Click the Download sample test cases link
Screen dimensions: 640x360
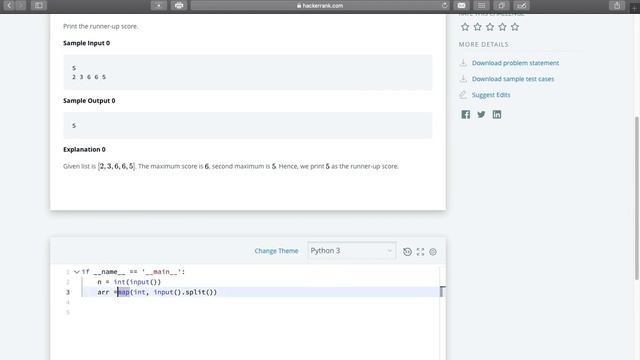pyautogui.click(x=513, y=79)
